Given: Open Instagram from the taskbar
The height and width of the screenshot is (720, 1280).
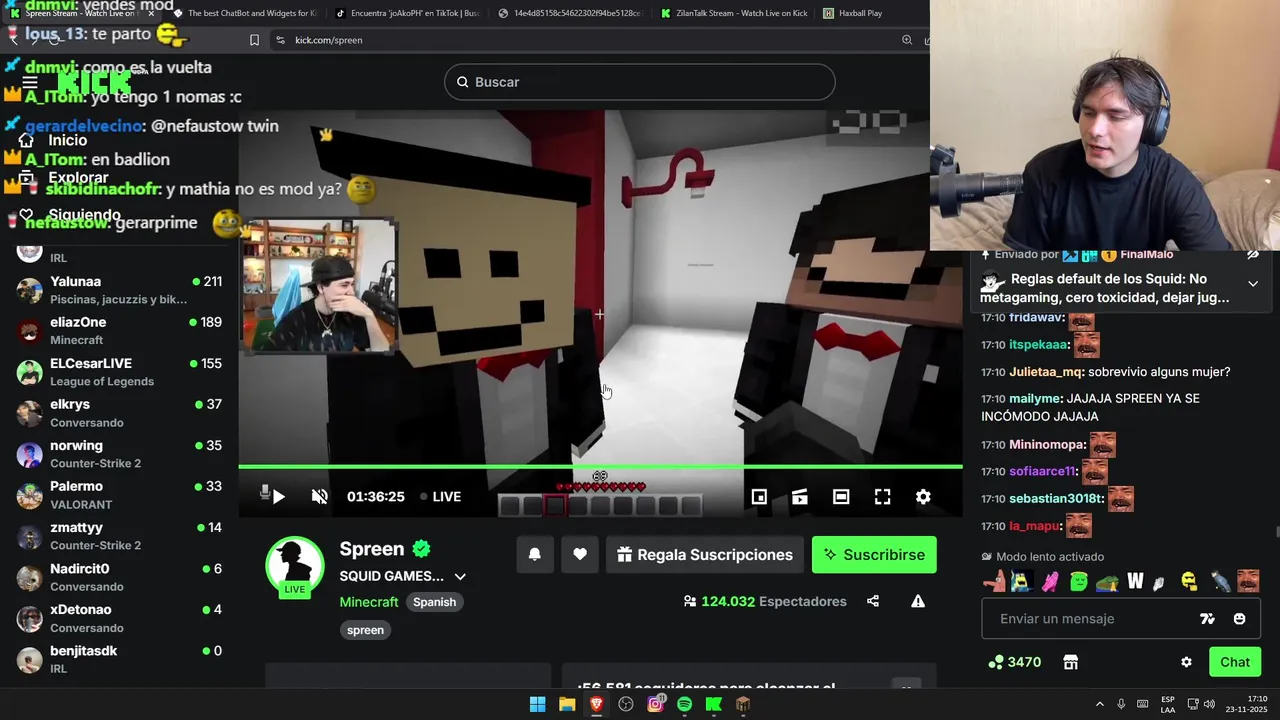Looking at the screenshot, I should tap(655, 704).
